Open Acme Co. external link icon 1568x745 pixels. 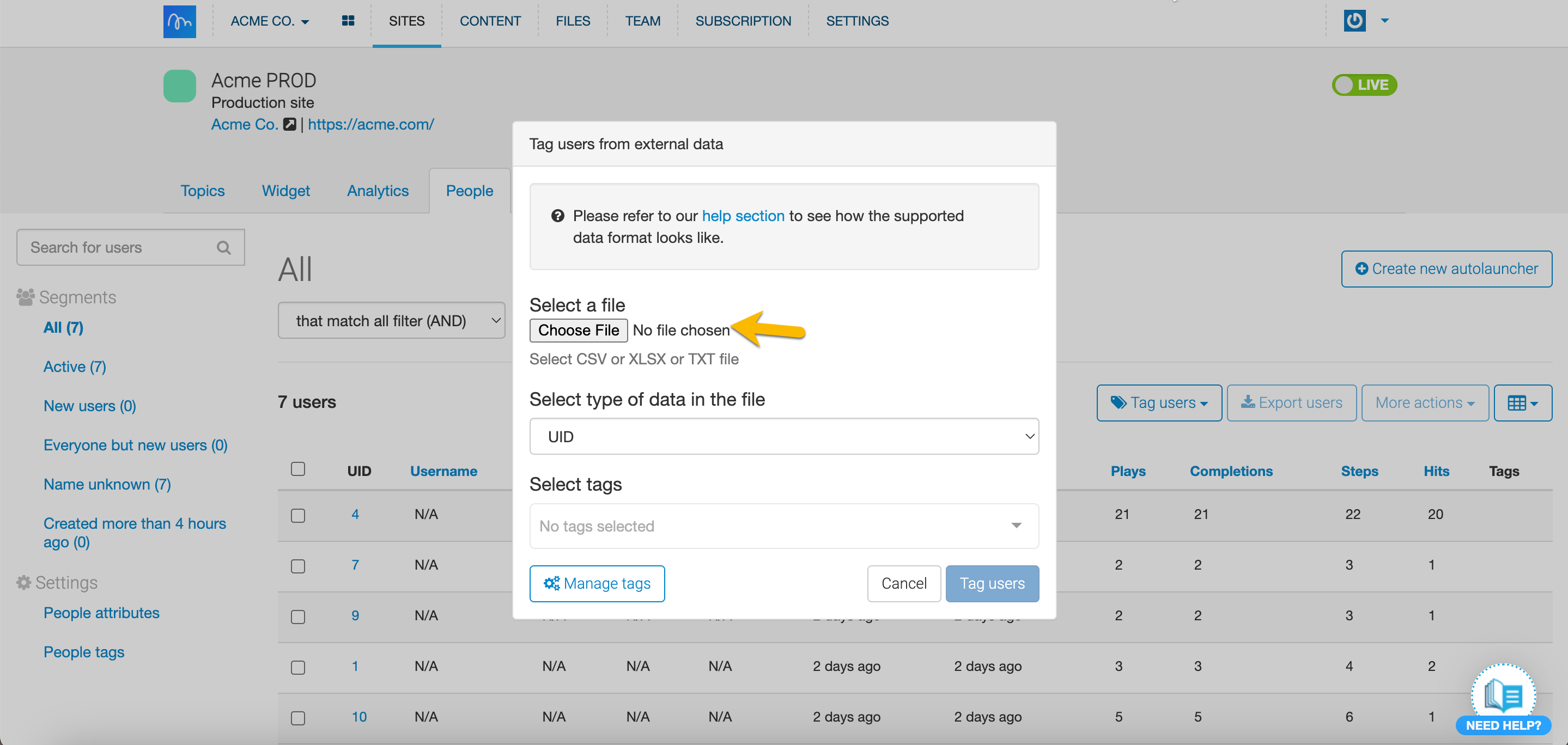pos(290,124)
